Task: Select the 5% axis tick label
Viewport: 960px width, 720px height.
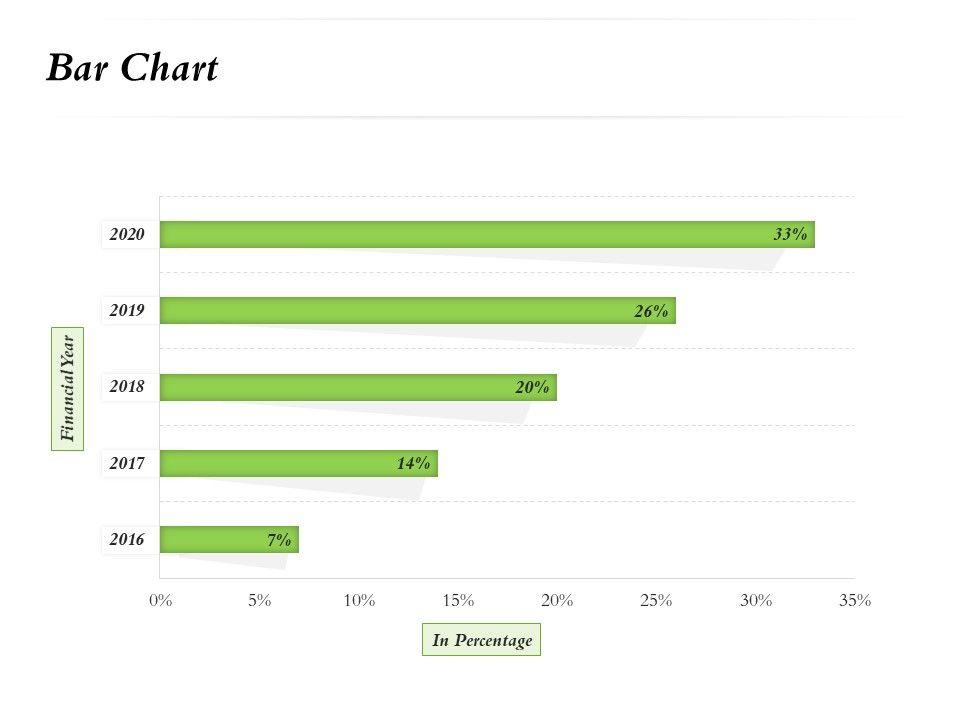Action: [259, 600]
